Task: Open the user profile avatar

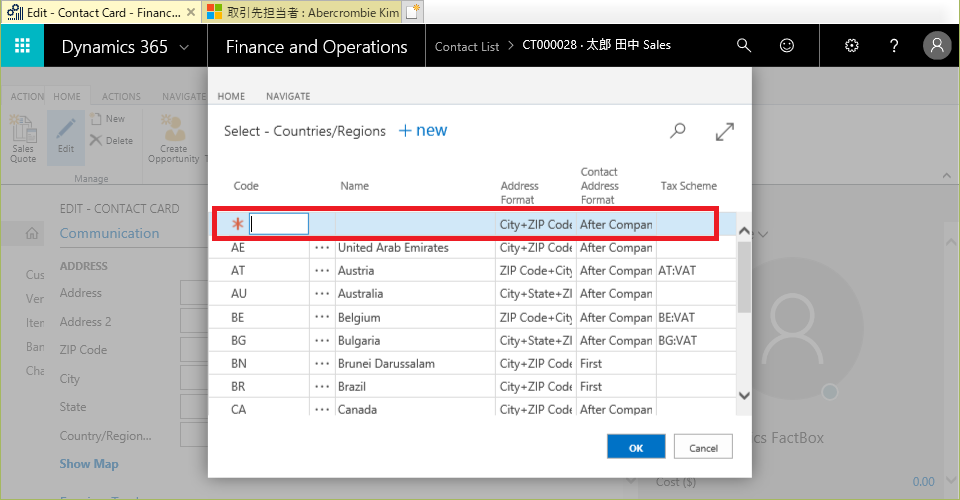Action: click(937, 46)
